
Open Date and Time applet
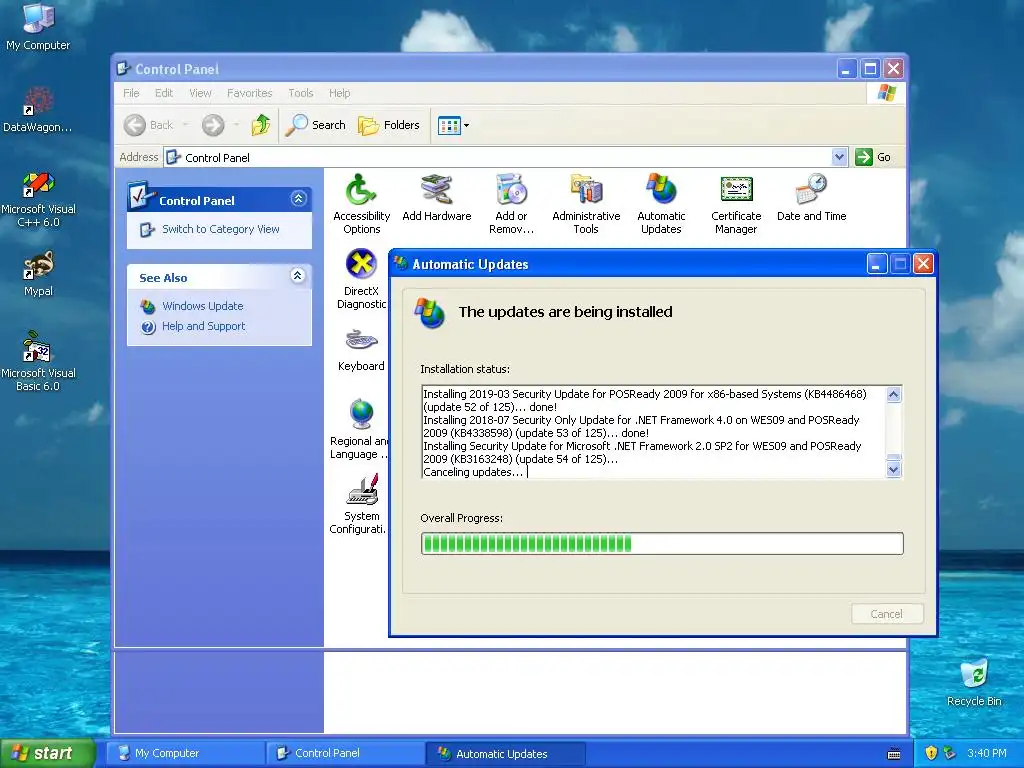click(811, 198)
